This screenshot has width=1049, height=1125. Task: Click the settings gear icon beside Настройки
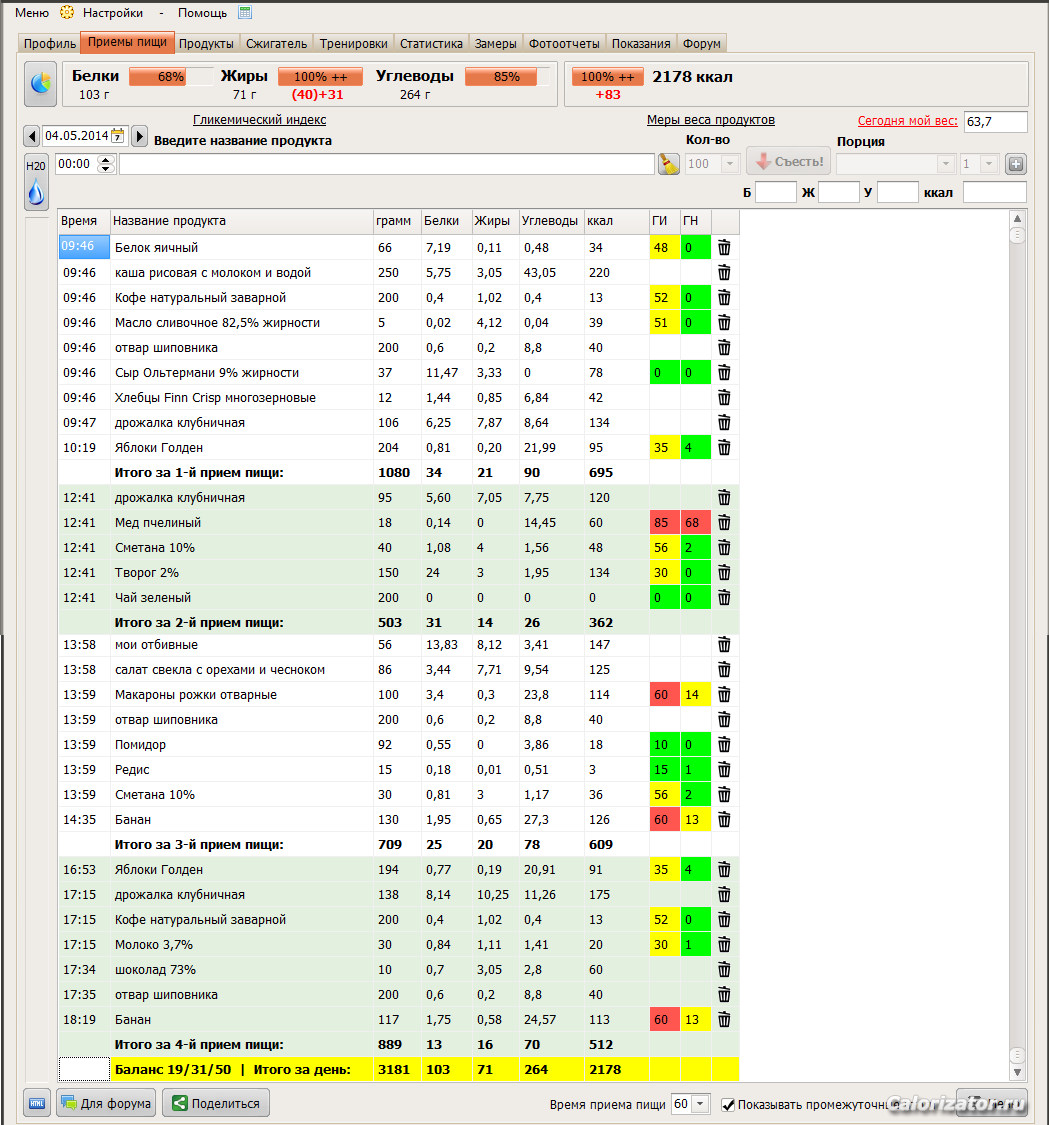pyautogui.click(x=67, y=12)
